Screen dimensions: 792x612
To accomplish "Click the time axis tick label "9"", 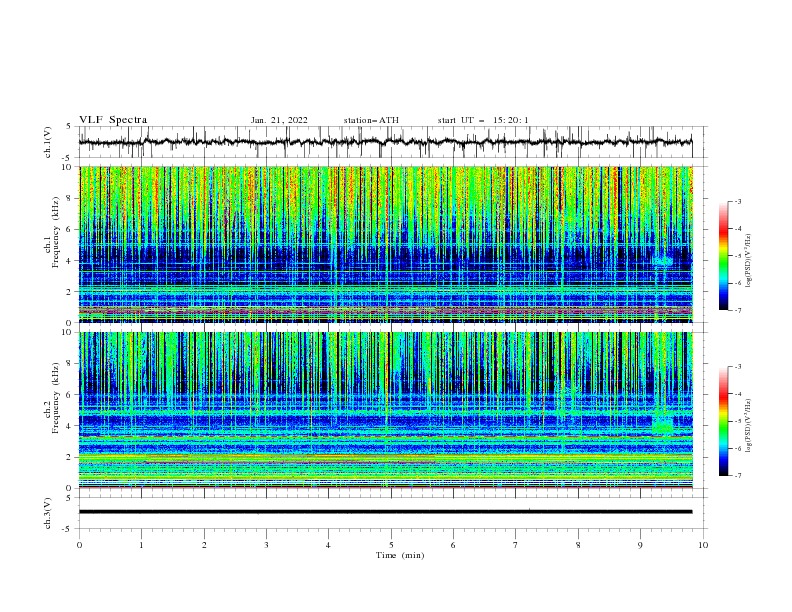I will point(640,545).
